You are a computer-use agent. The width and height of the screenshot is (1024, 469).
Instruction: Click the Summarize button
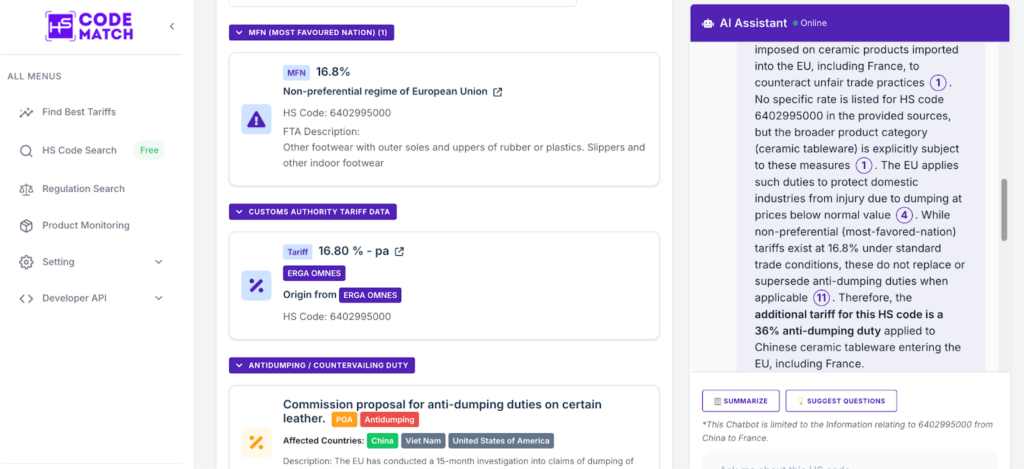pos(740,401)
